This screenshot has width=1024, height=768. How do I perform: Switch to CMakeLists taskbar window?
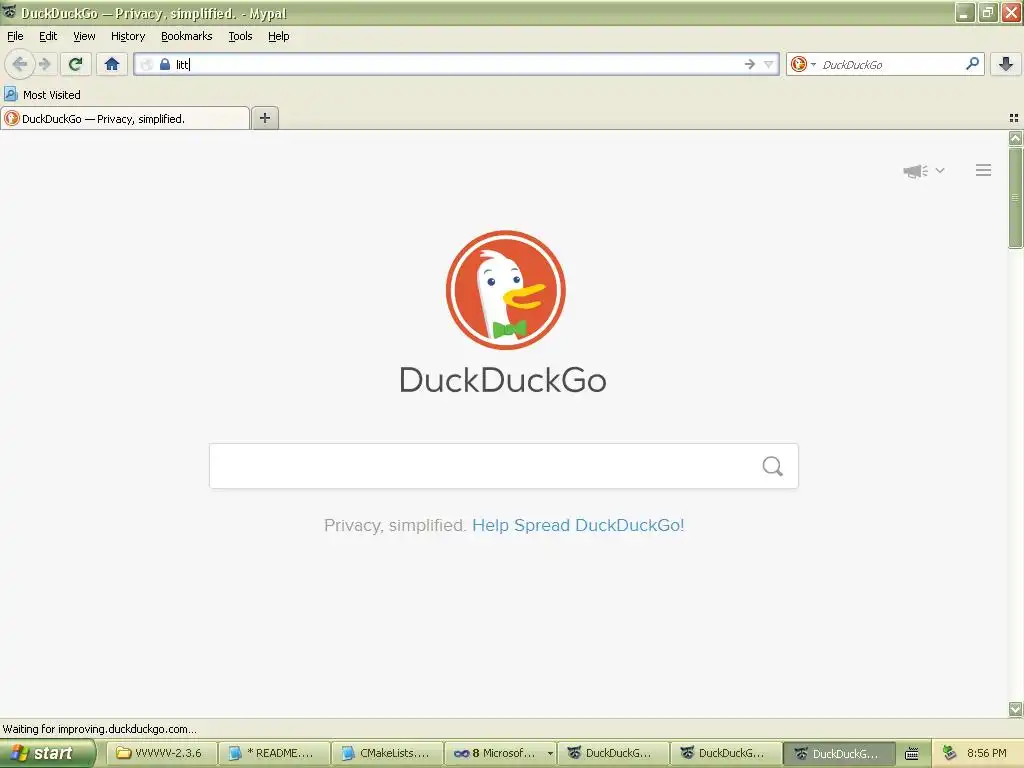tap(387, 753)
